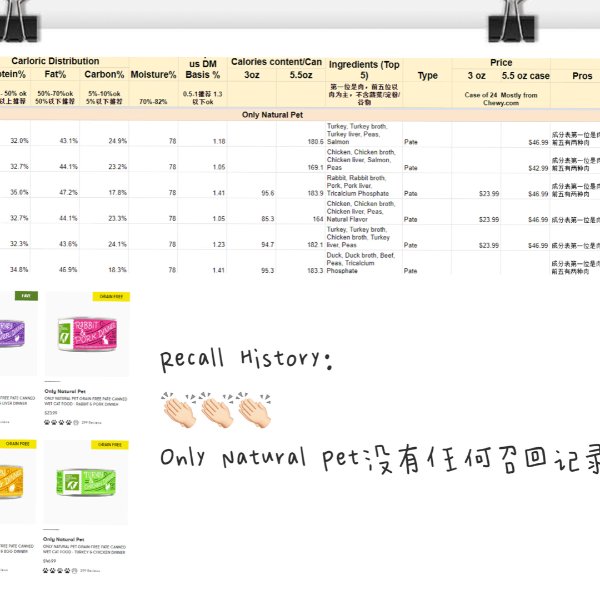The height and width of the screenshot is (600, 600).
Task: Open reviews link on Turkey & Chicken card
Action: point(90,571)
